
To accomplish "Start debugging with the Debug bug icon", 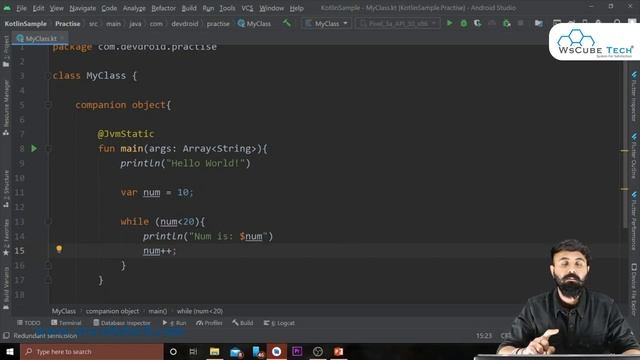I will point(464,23).
